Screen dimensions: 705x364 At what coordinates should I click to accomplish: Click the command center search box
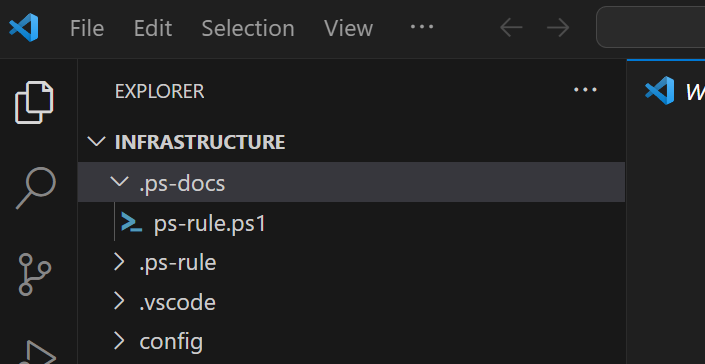point(651,27)
